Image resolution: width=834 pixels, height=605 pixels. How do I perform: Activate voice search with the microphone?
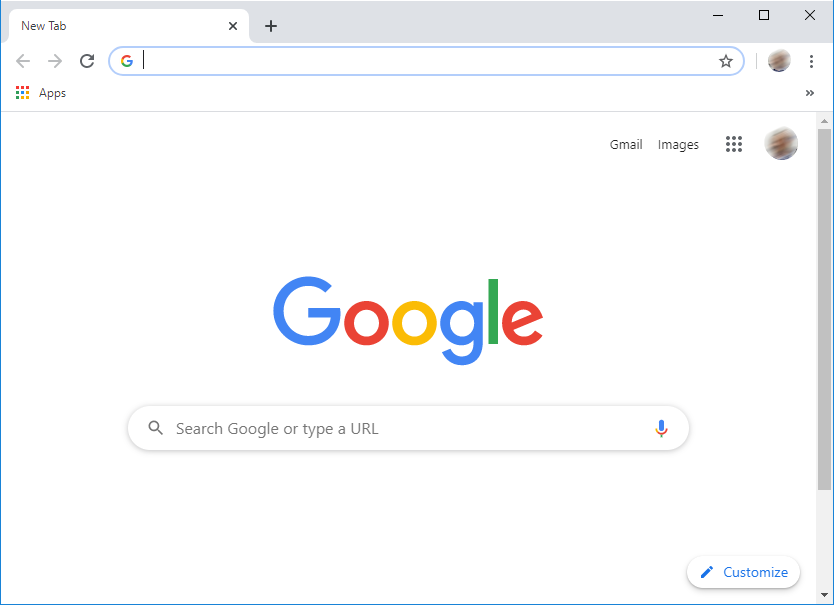[661, 428]
